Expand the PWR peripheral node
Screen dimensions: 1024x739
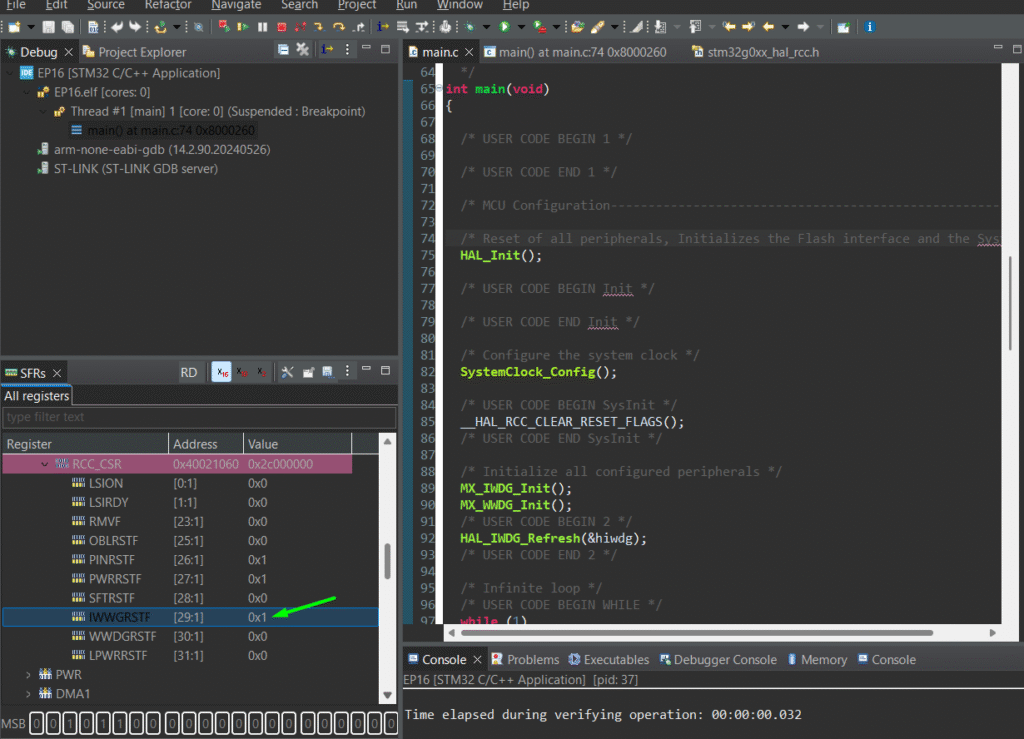[x=28, y=675]
